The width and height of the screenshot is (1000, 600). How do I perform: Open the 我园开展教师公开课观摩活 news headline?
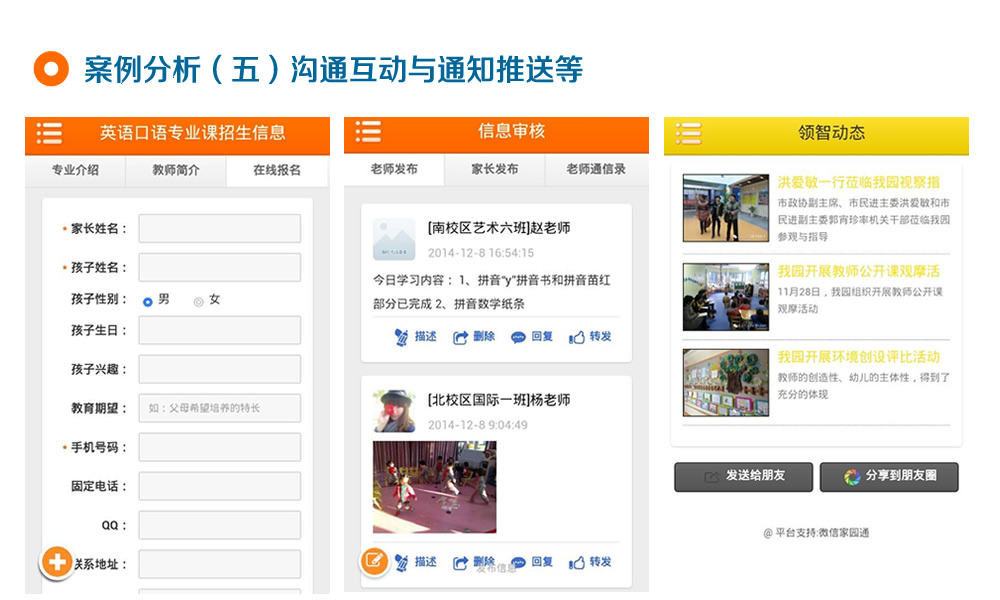pyautogui.click(x=859, y=271)
